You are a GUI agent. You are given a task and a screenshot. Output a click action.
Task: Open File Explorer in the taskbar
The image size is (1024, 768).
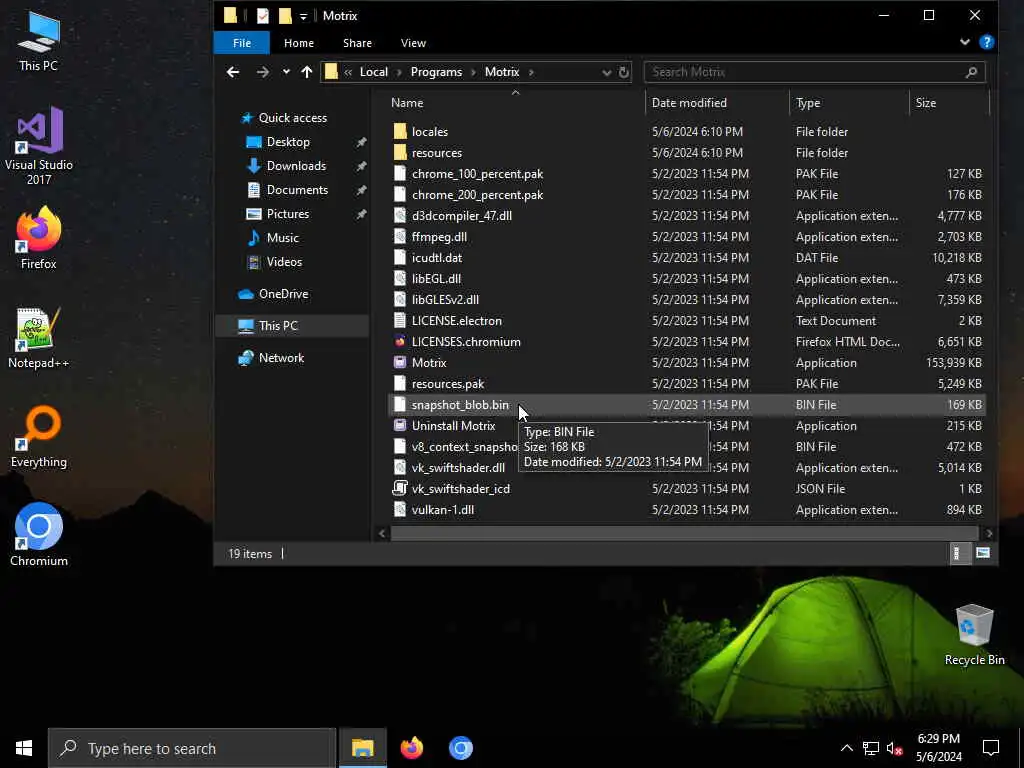point(362,748)
